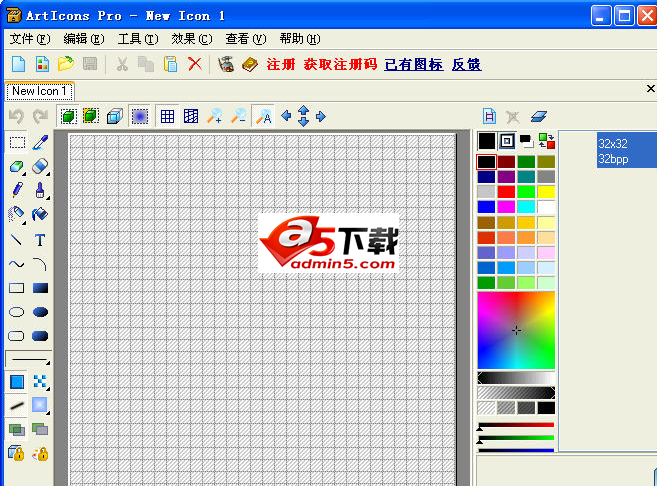Click the Save floppy disk icon
Viewport: 657px width, 486px height.
[90, 64]
